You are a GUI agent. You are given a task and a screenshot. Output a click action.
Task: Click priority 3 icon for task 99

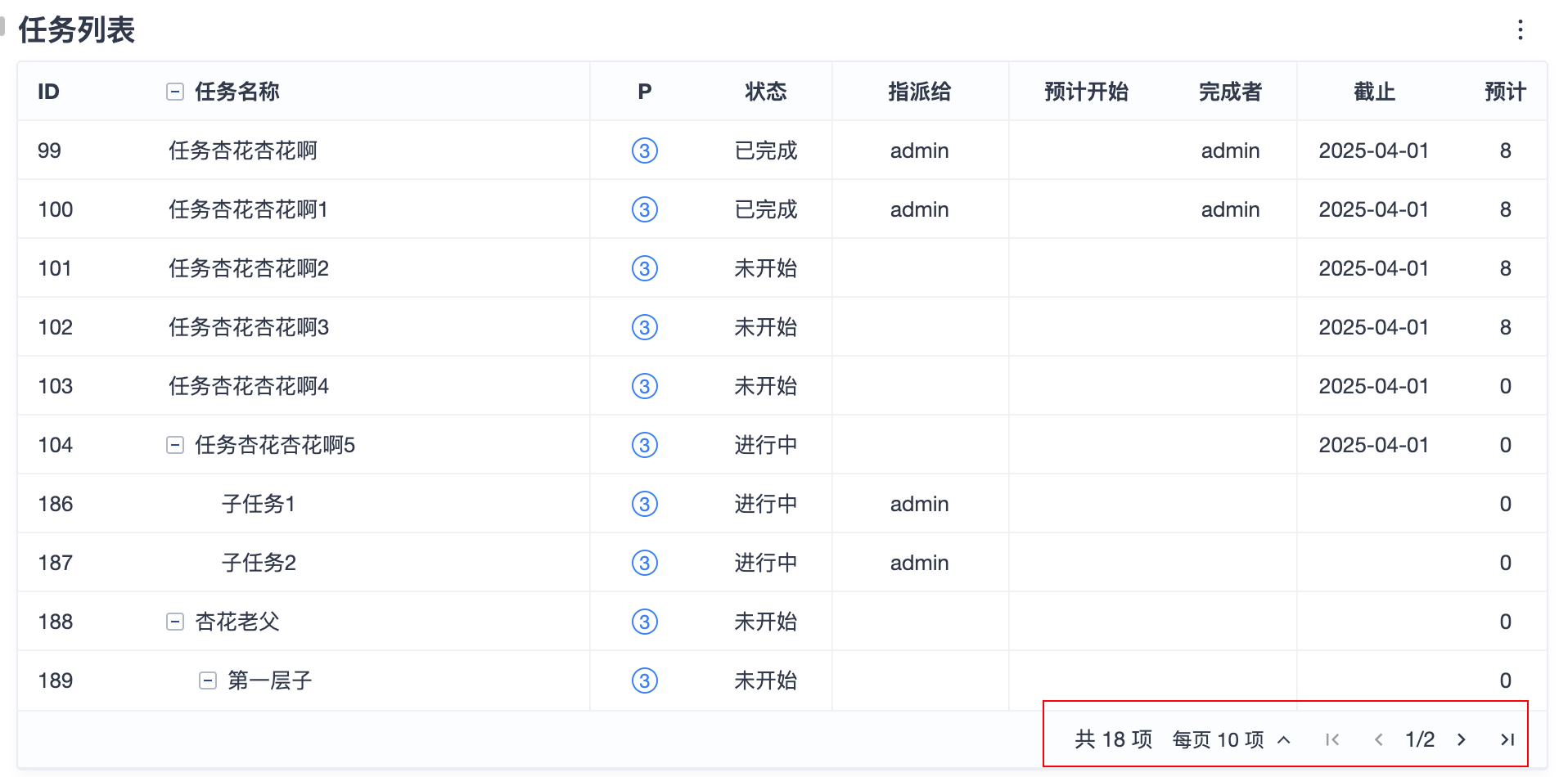point(645,150)
